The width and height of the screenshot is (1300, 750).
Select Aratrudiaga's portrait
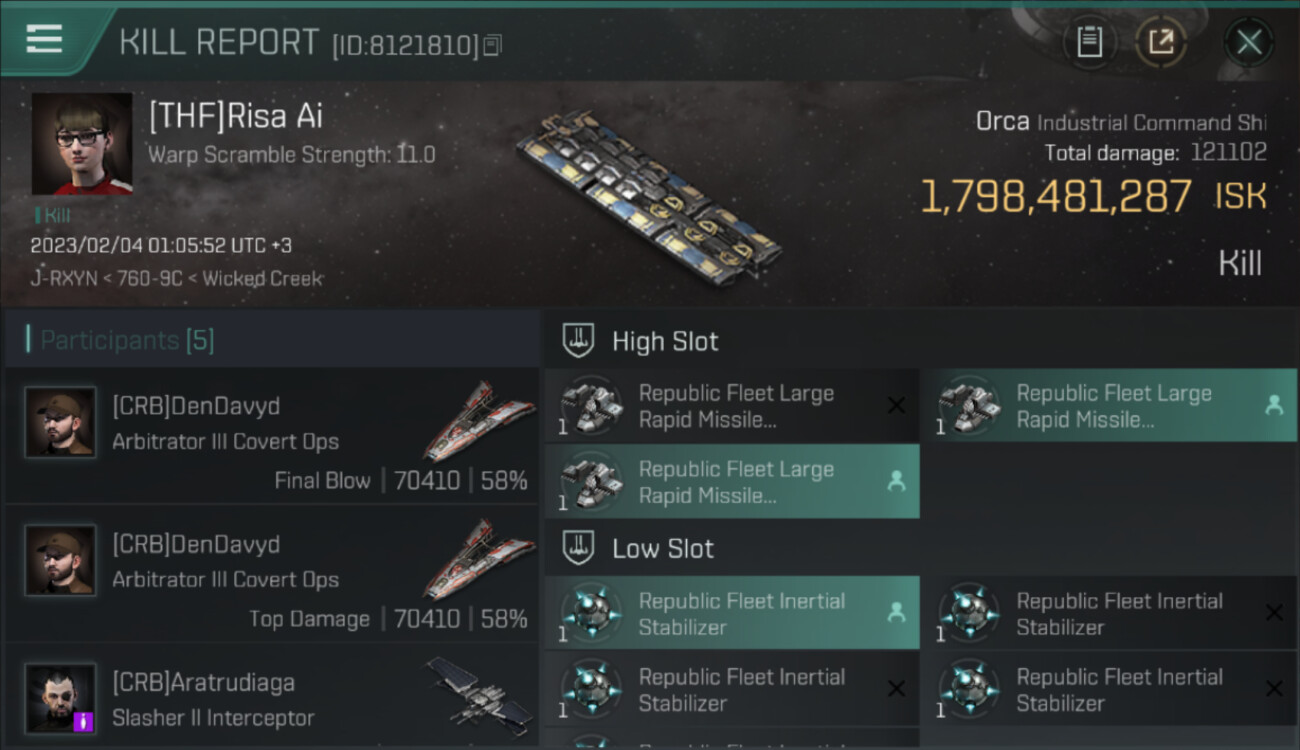pyautogui.click(x=61, y=697)
